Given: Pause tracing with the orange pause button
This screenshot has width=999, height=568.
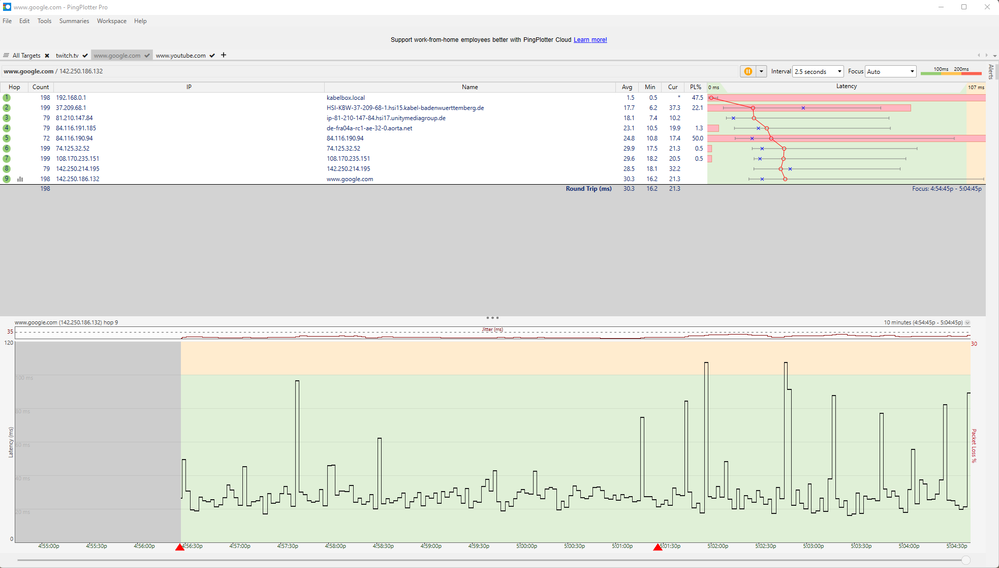Looking at the screenshot, I should 748,71.
